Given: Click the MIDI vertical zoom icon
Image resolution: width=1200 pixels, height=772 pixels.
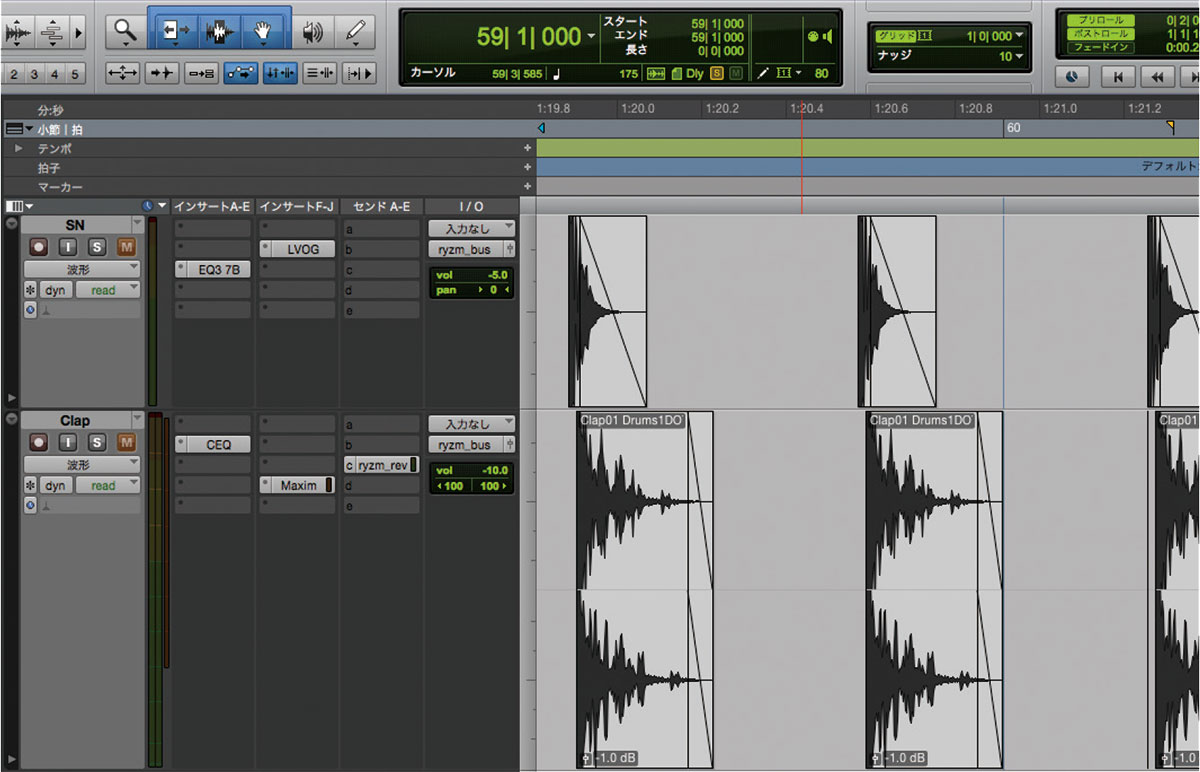Looking at the screenshot, I should tap(54, 33).
